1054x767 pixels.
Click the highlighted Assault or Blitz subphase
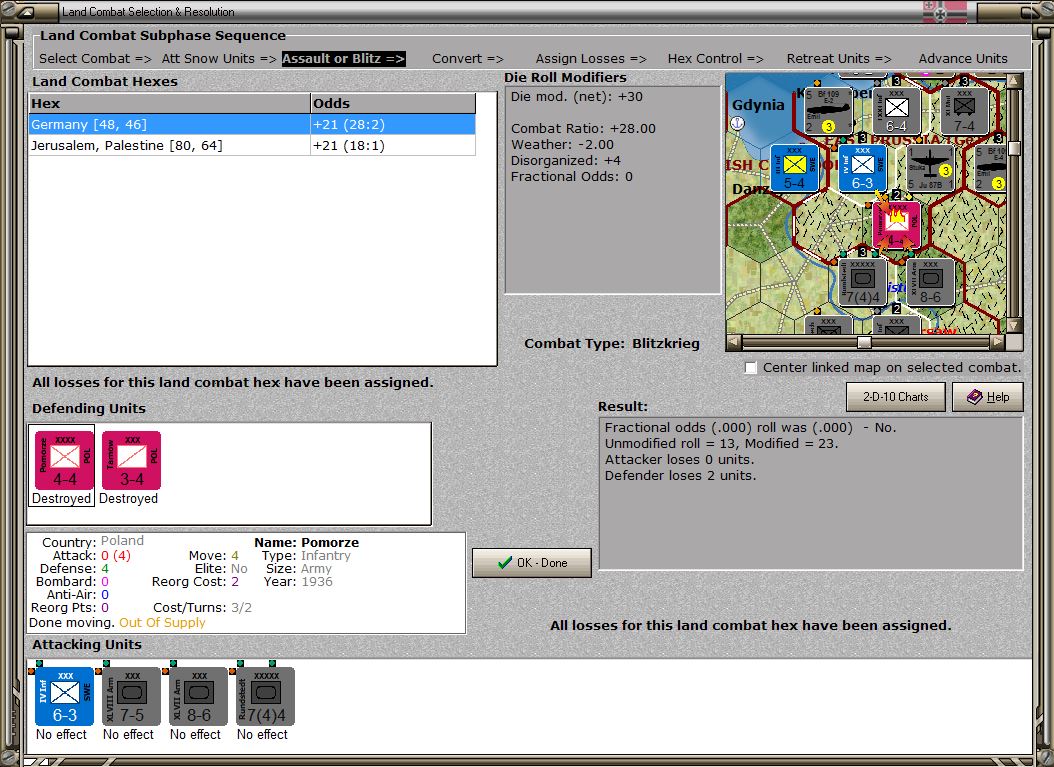(343, 58)
